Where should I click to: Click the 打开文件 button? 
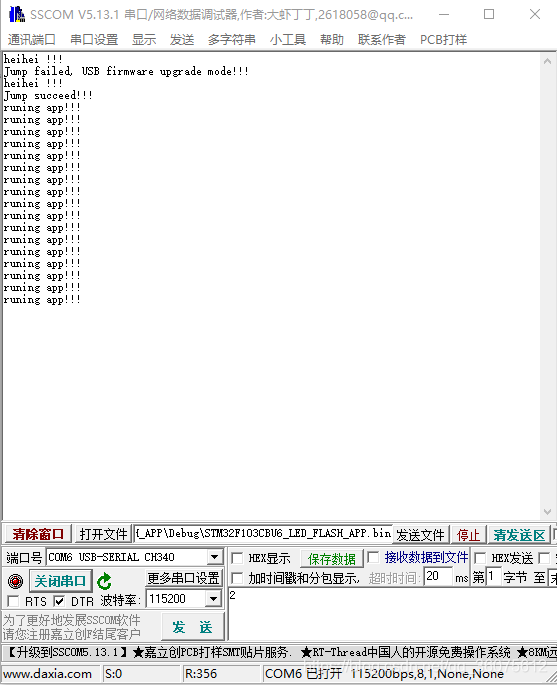coord(104,534)
